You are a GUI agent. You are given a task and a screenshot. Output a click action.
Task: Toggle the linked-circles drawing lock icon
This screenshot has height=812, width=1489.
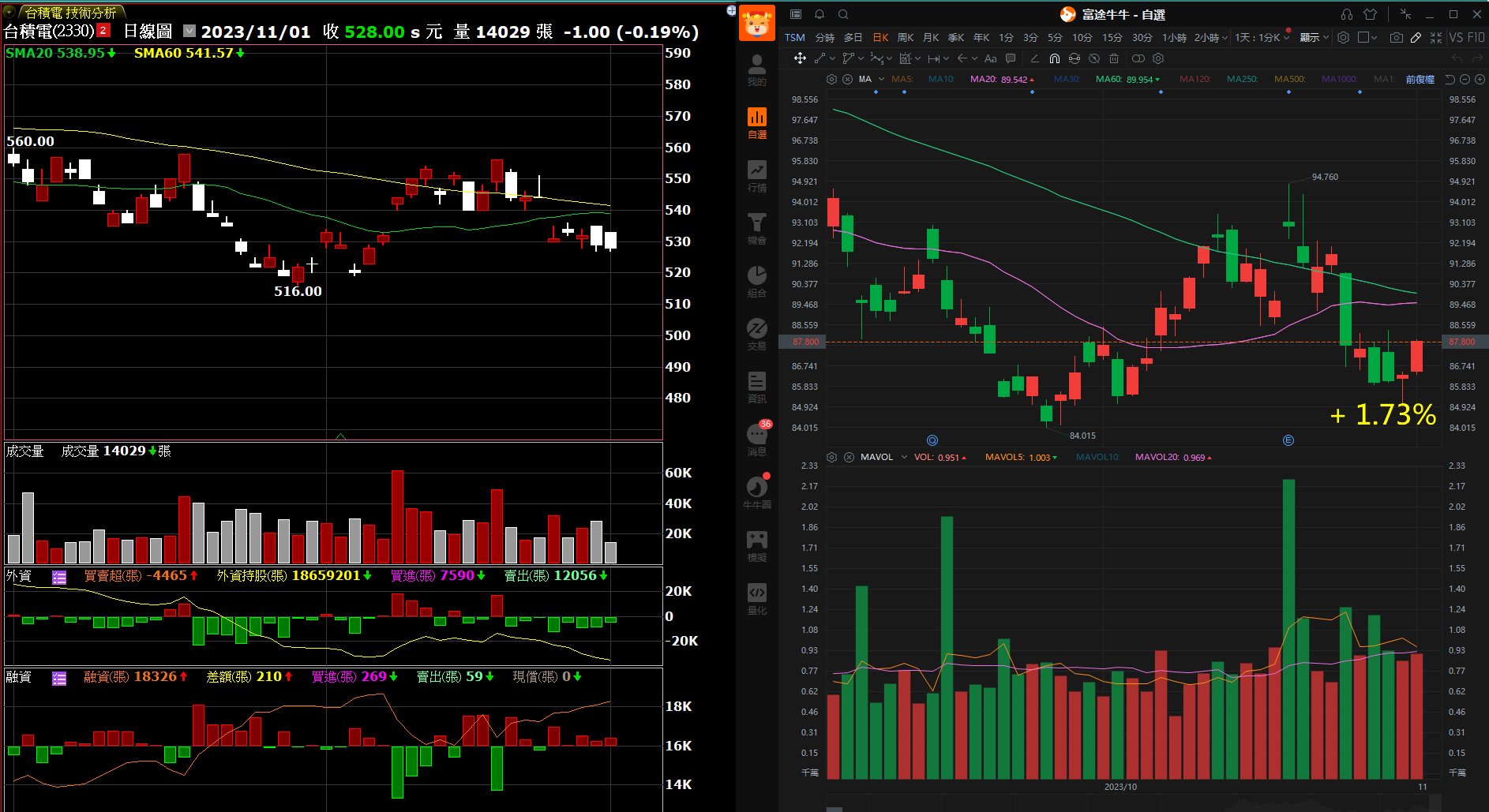pos(1138,58)
